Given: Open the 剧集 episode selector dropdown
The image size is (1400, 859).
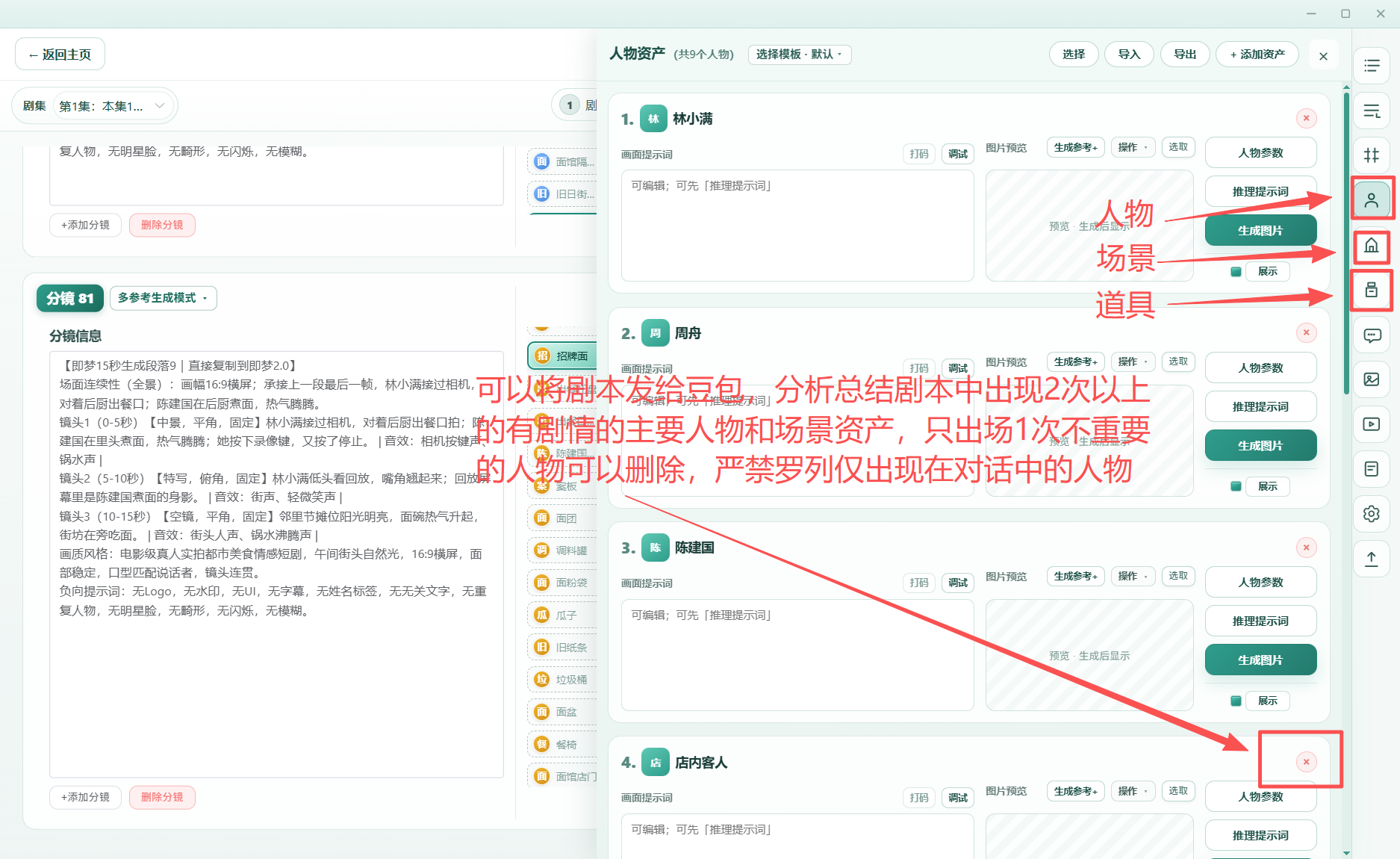Looking at the screenshot, I should [112, 106].
